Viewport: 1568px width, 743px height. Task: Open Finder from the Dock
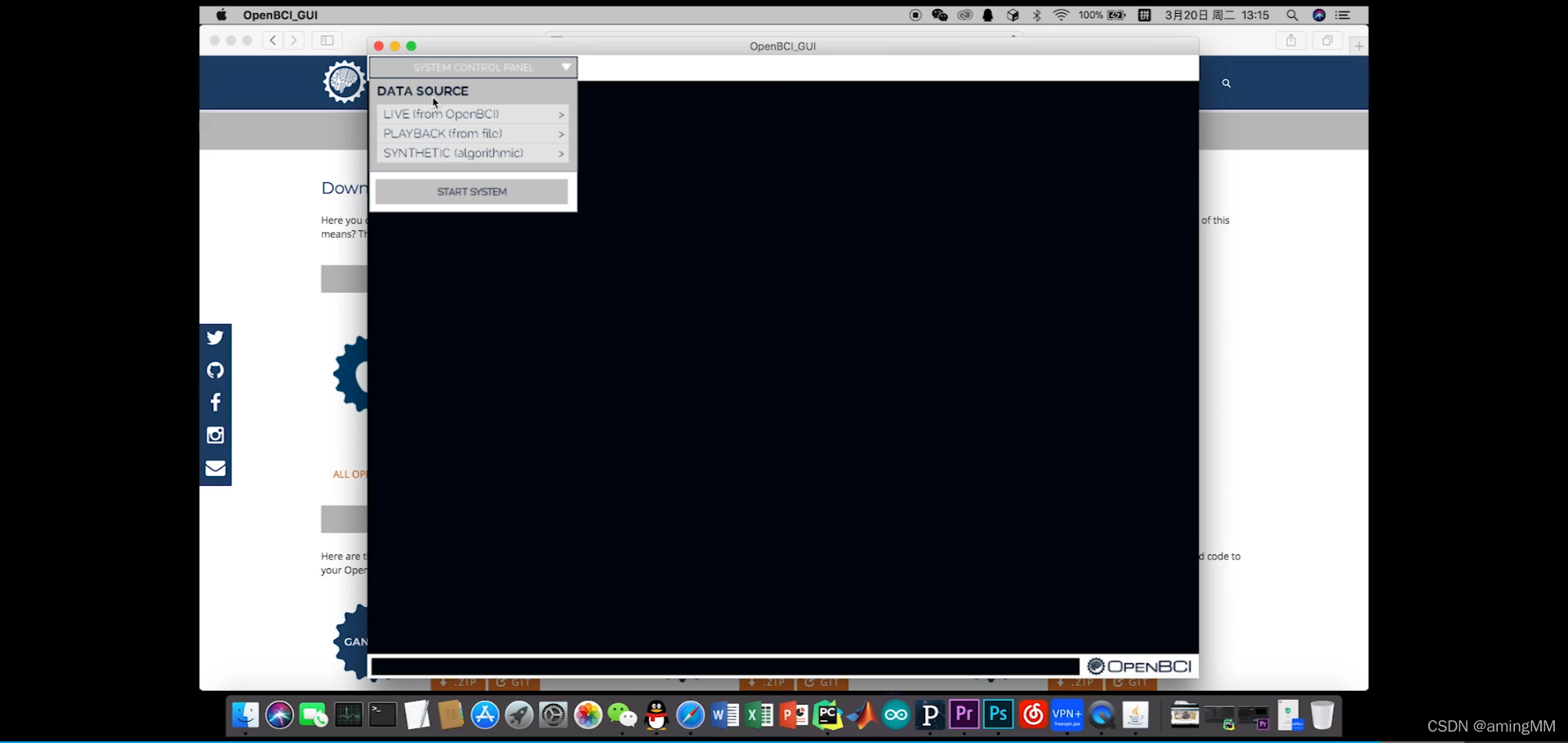(x=245, y=716)
